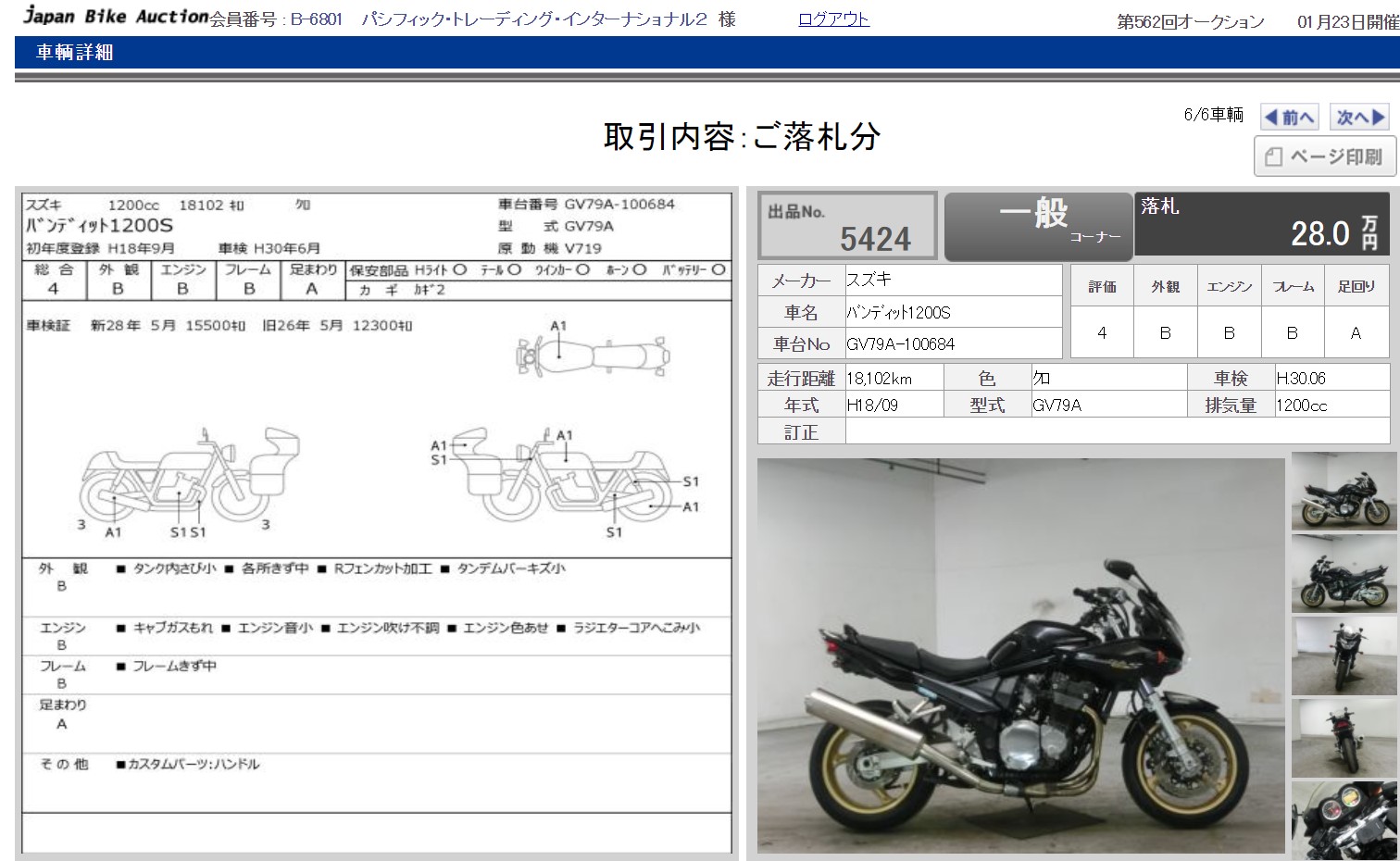Click the ログアウト logout link
Image resolution: width=1400 pixels, height=861 pixels.
click(x=833, y=19)
